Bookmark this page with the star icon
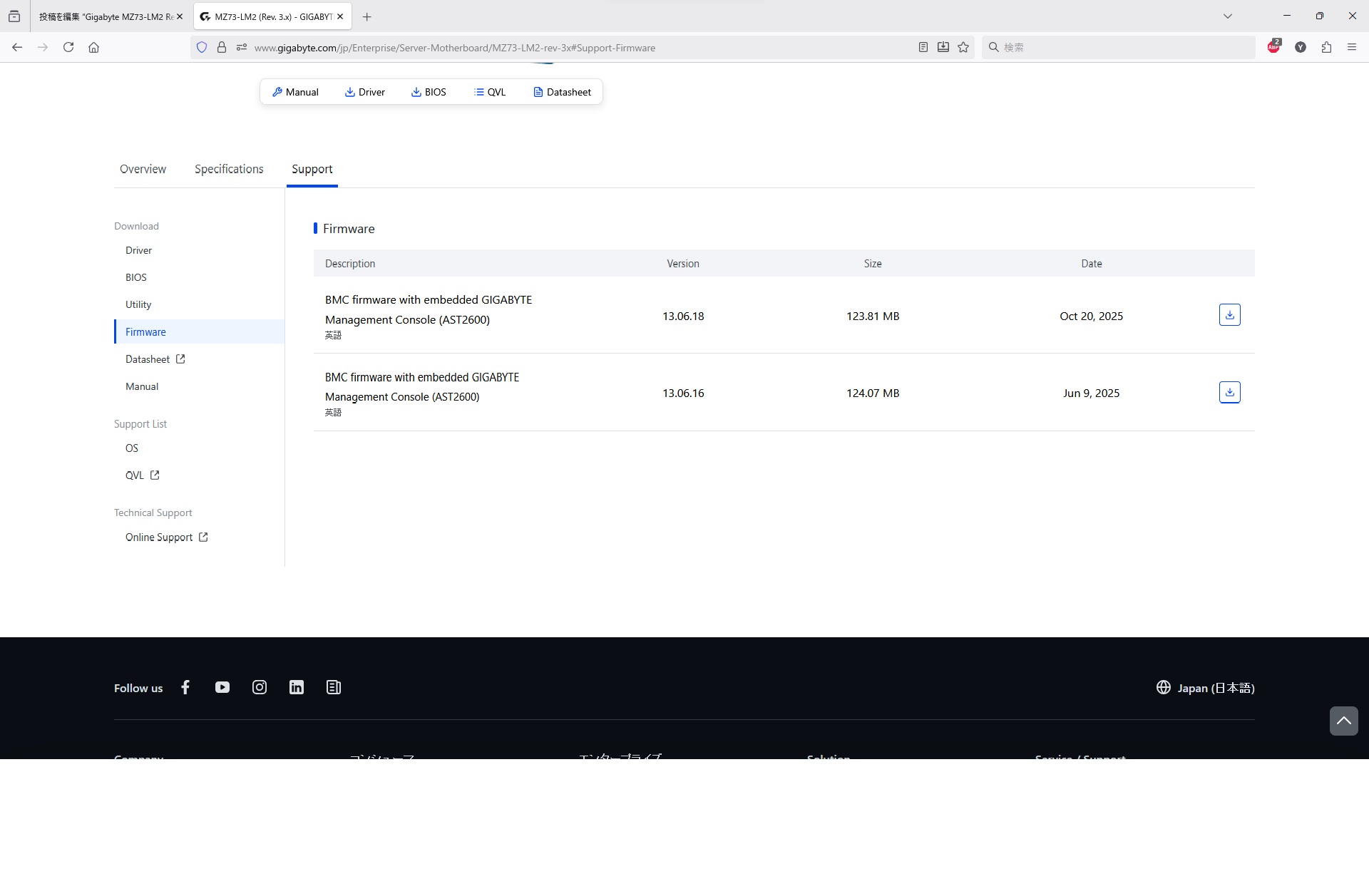This screenshot has width=1369, height=896. point(963,47)
